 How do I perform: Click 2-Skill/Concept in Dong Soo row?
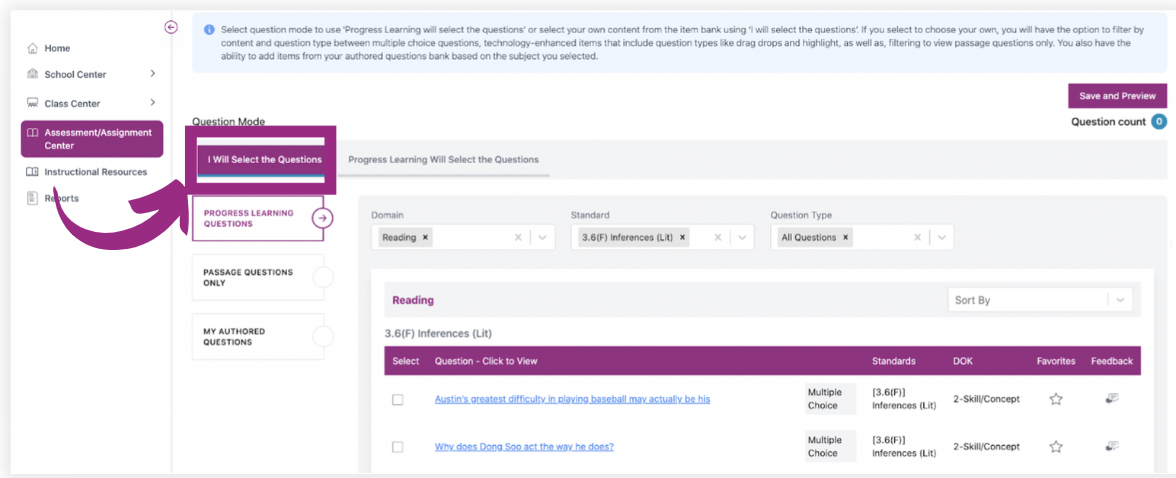click(x=986, y=446)
